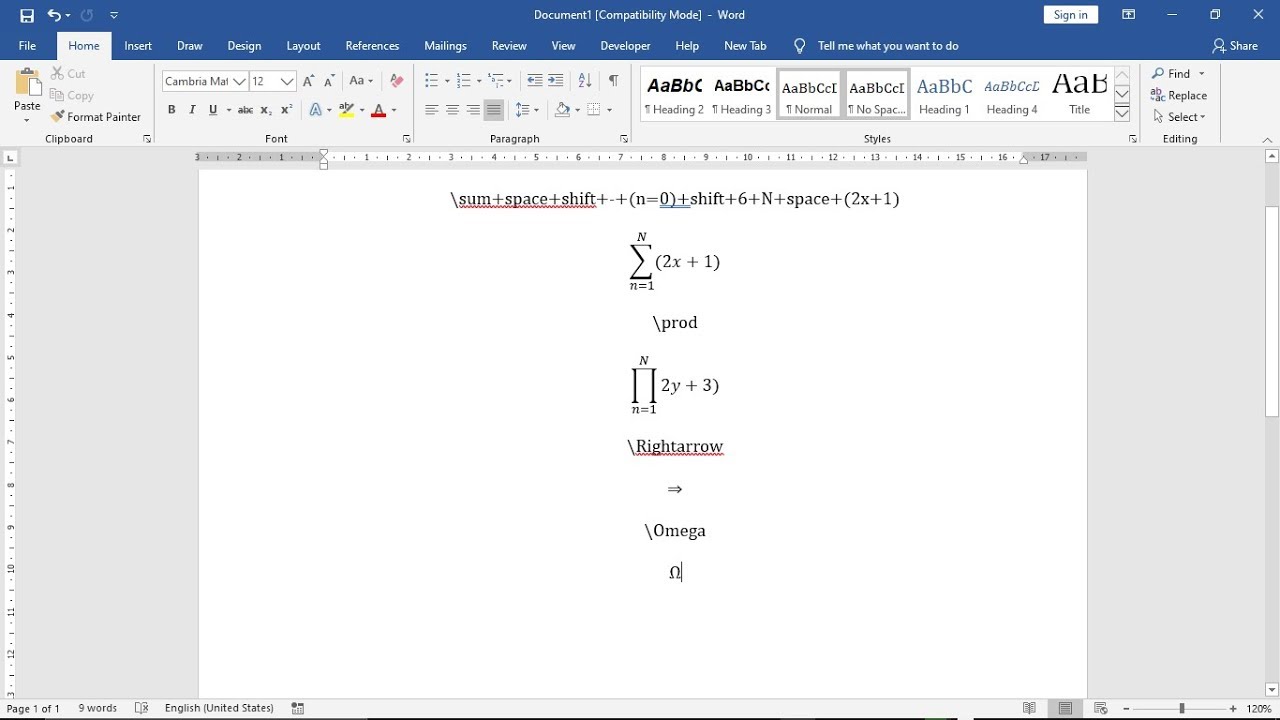Decrease the paragraph indent

[535, 81]
